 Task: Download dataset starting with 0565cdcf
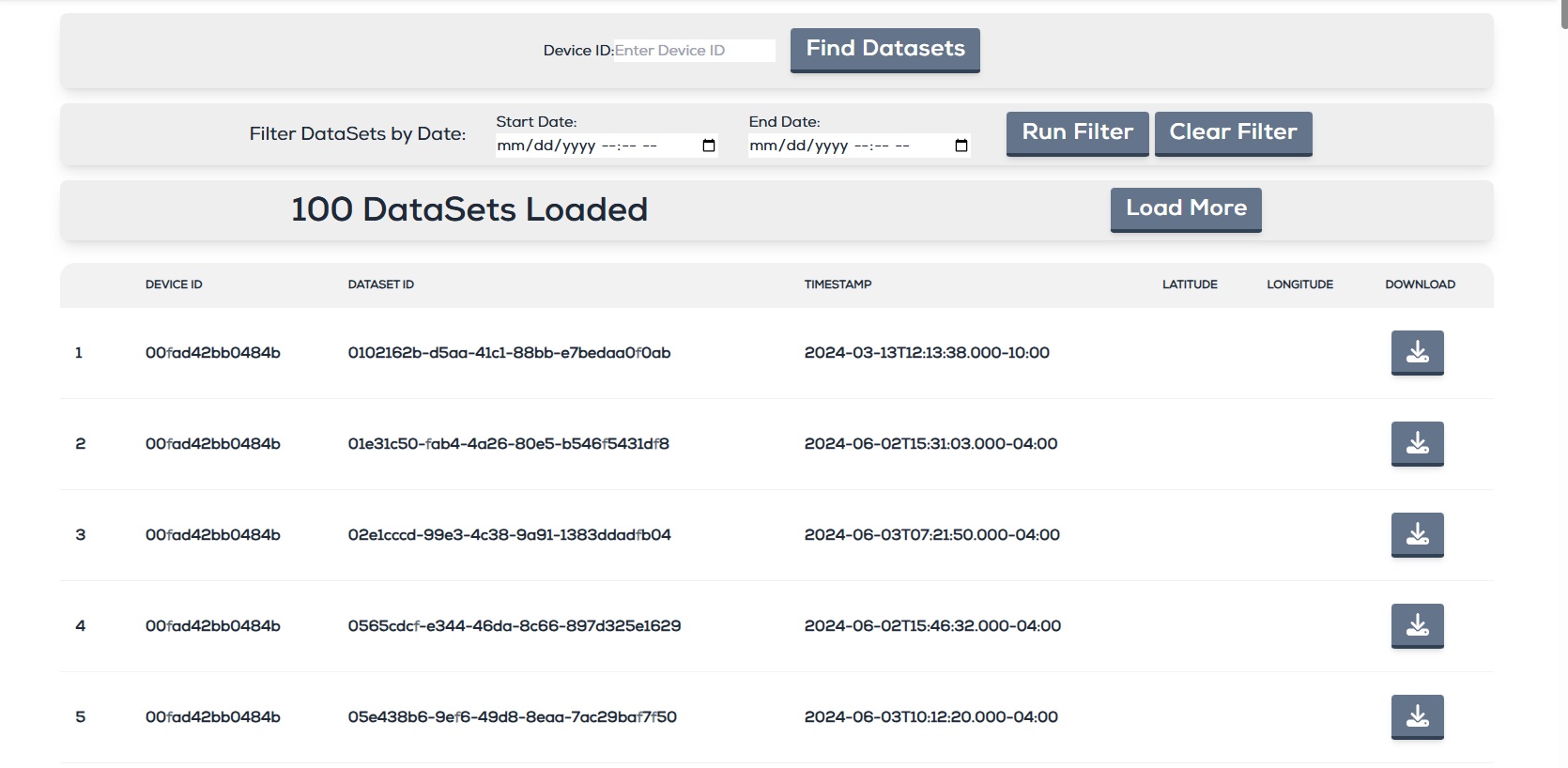point(1417,625)
